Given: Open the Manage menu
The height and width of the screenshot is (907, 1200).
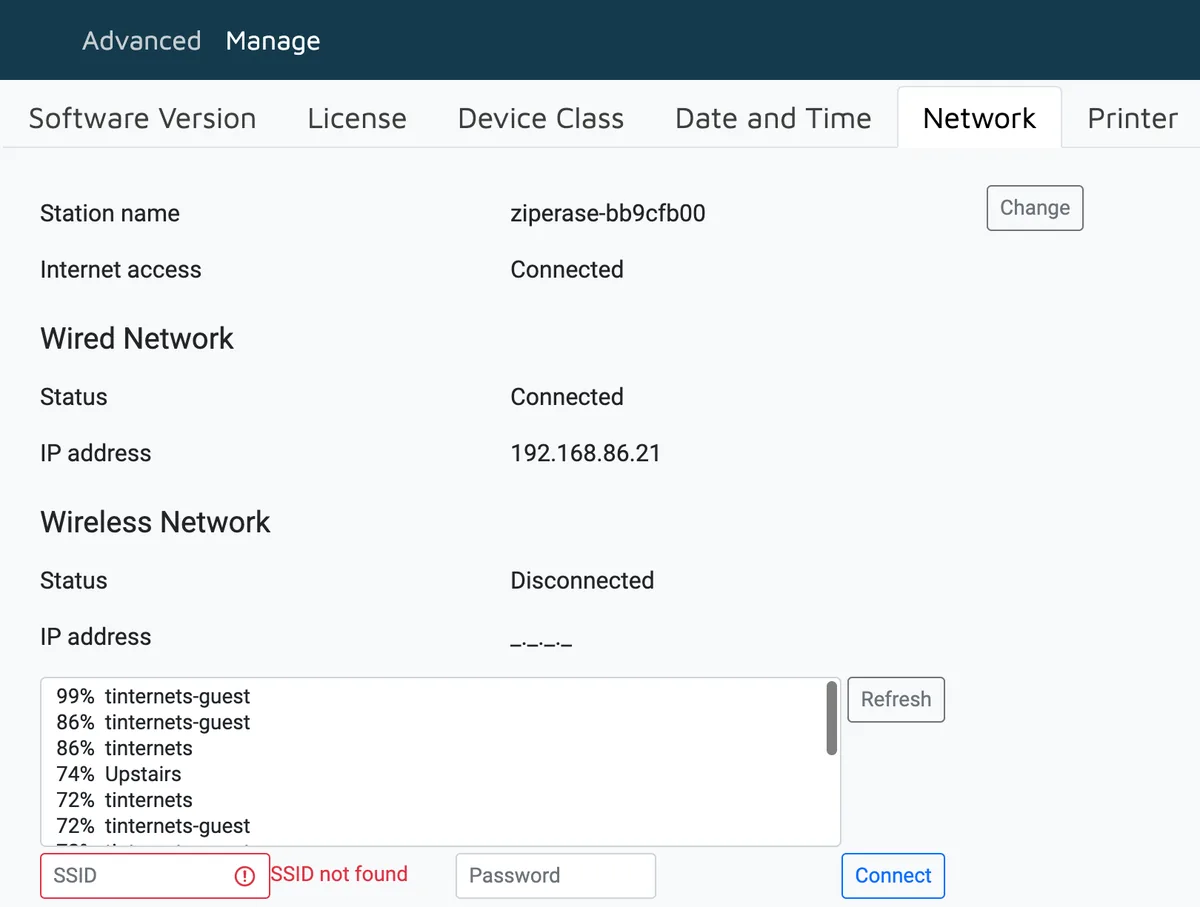Looking at the screenshot, I should (x=273, y=41).
